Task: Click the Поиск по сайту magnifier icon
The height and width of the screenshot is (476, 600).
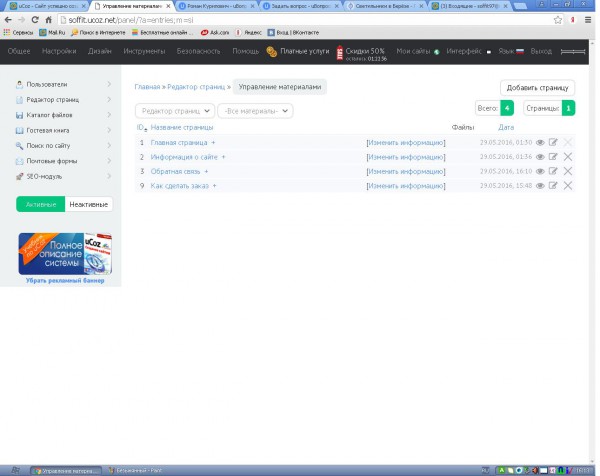Action: [19, 146]
